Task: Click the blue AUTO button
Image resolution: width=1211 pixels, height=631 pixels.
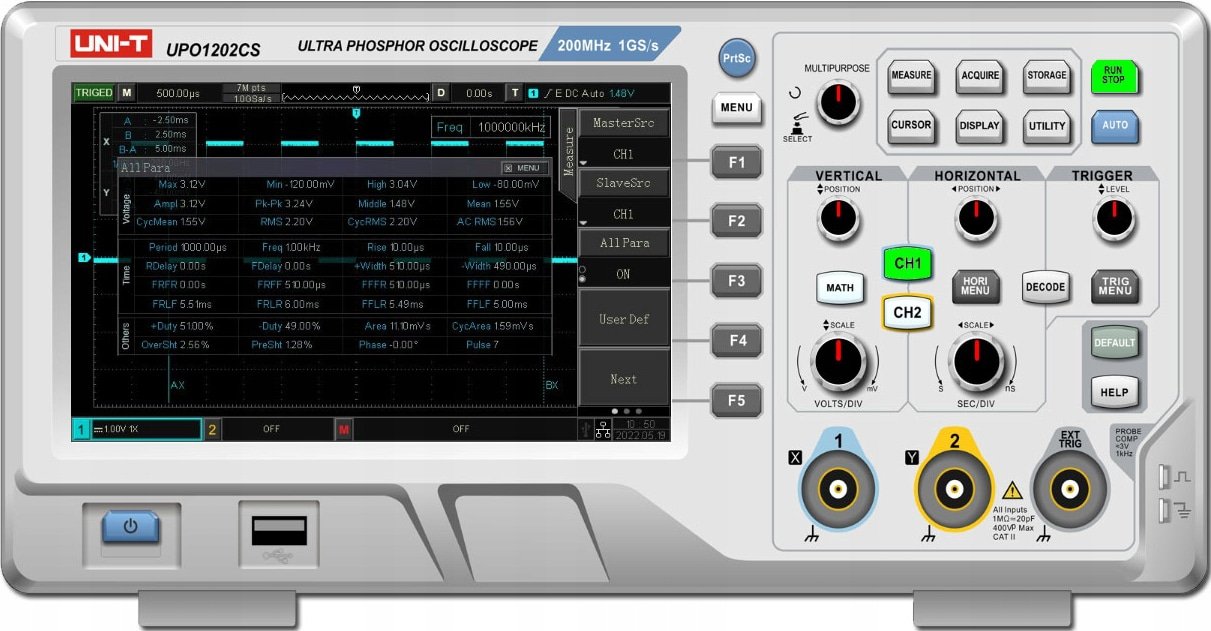Action: pyautogui.click(x=1115, y=126)
